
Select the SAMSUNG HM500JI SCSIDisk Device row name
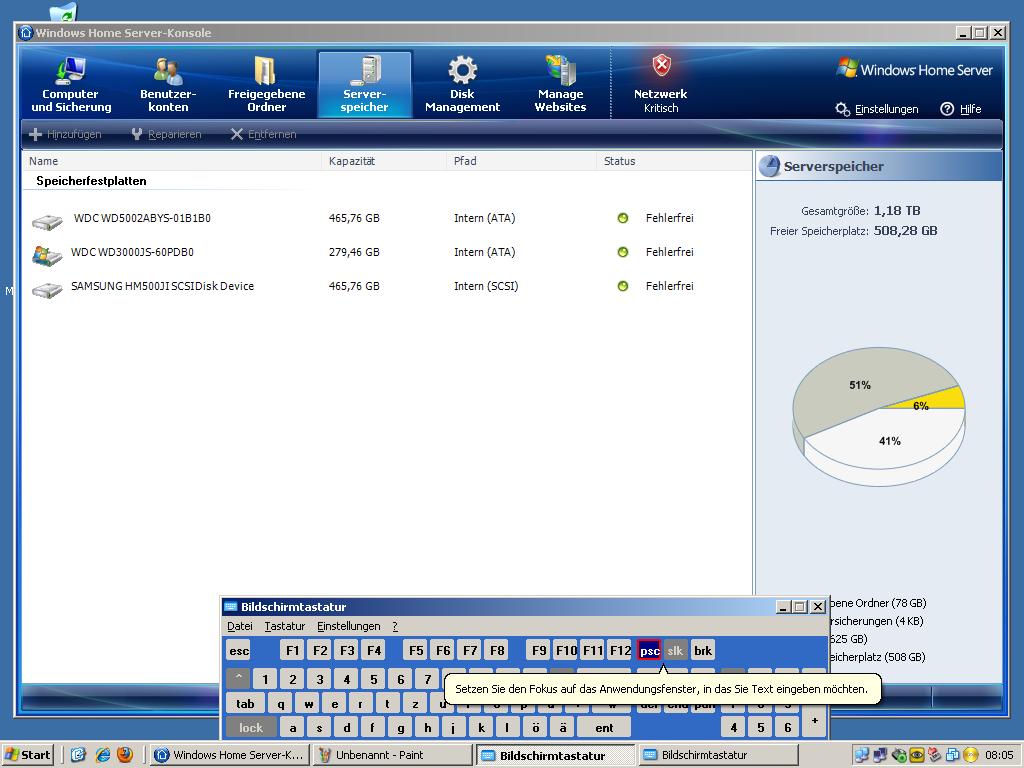point(162,286)
